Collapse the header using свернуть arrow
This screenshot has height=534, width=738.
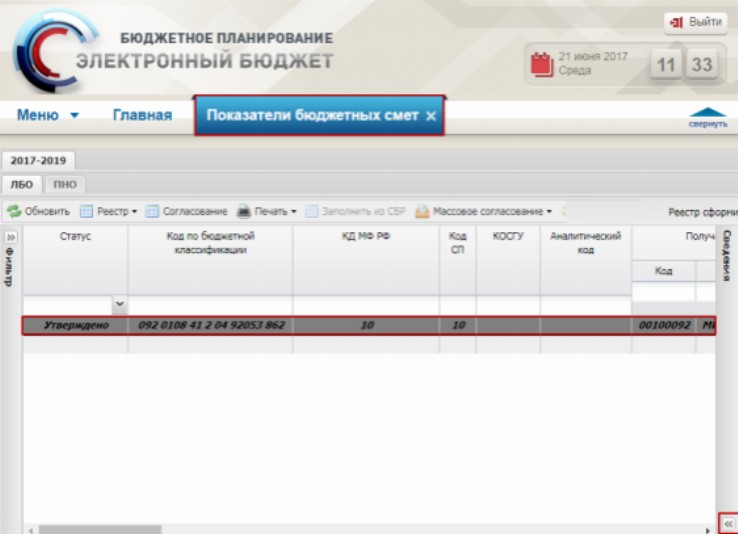tap(708, 117)
